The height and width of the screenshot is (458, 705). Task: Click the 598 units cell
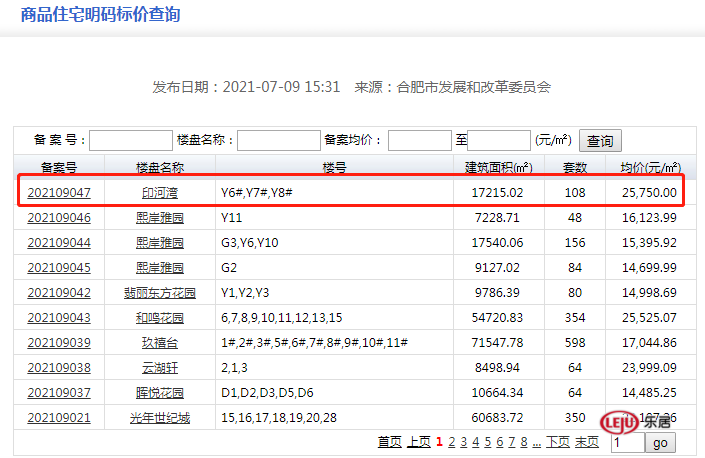click(x=575, y=343)
